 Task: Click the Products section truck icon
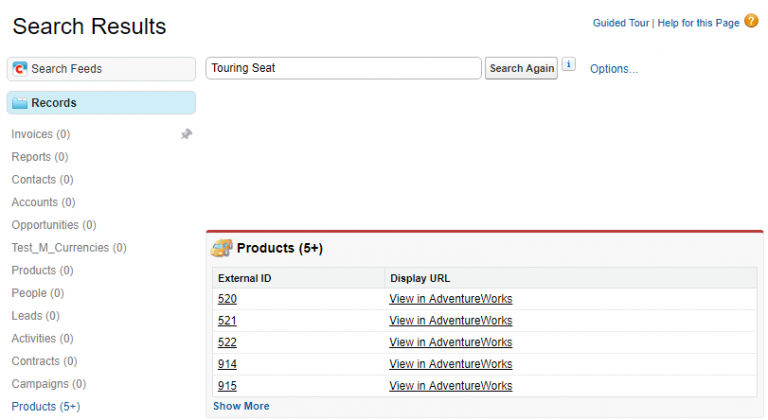point(222,248)
